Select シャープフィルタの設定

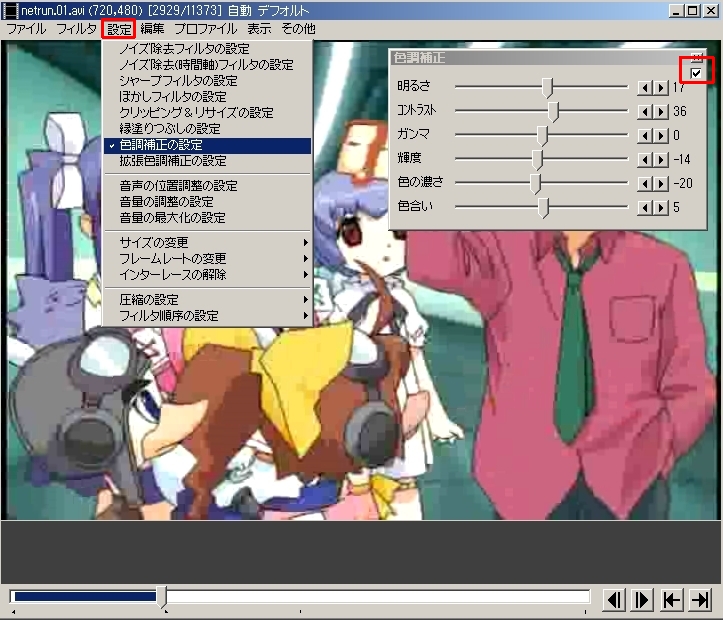(207, 81)
